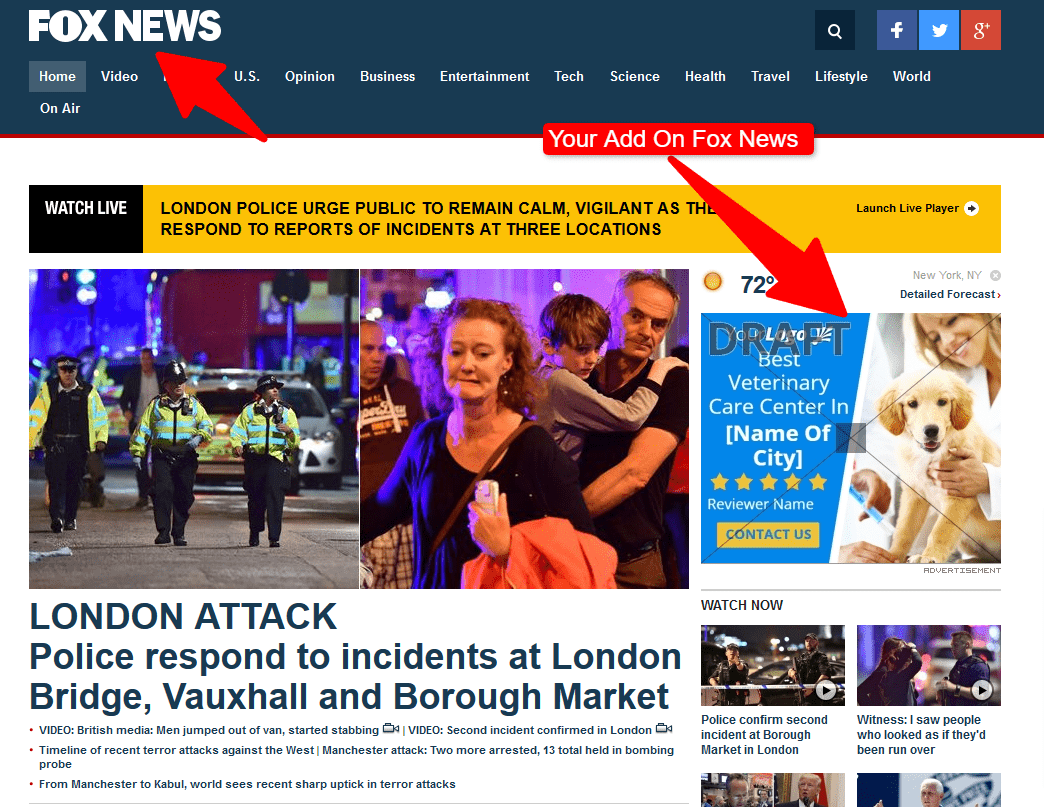Viewport: 1044px width, 807px height.
Task: Open the Home menu tab
Action: (57, 76)
